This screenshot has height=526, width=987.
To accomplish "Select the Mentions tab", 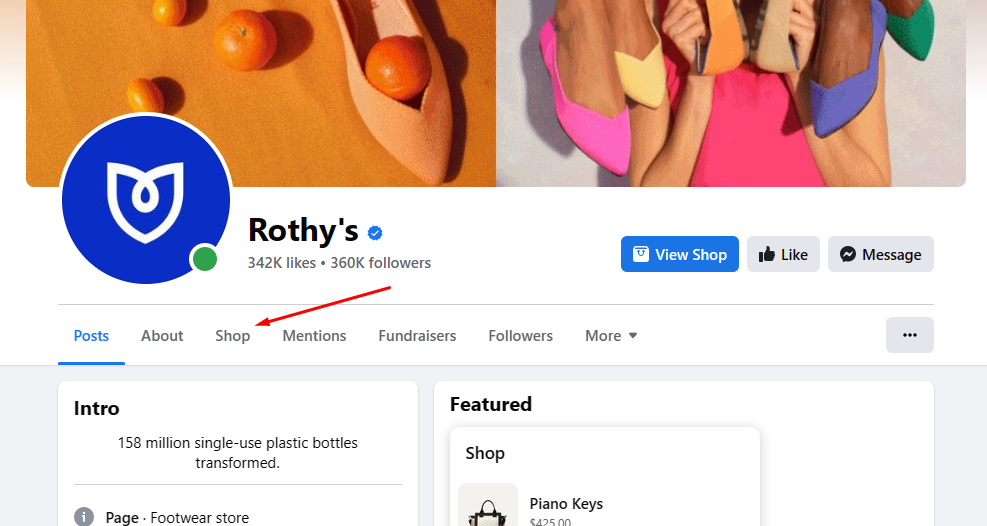I will (x=314, y=335).
